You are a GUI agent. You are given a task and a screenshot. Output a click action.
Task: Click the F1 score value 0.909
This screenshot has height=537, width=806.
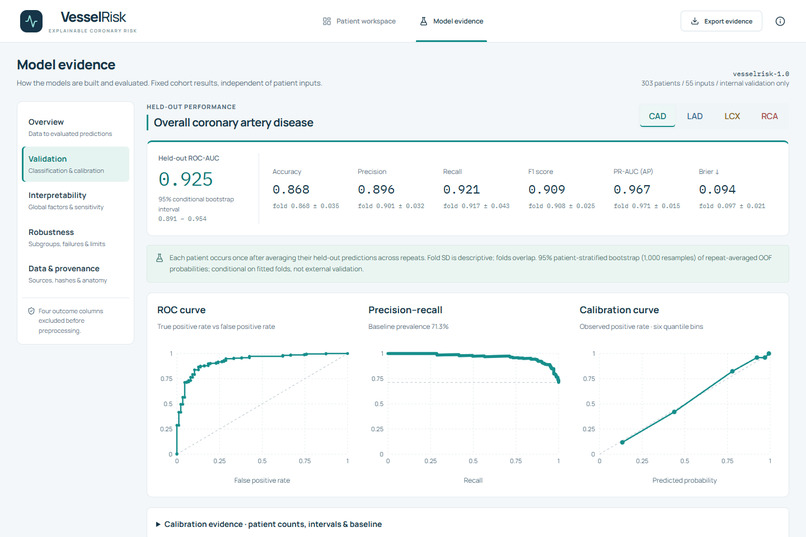point(547,190)
